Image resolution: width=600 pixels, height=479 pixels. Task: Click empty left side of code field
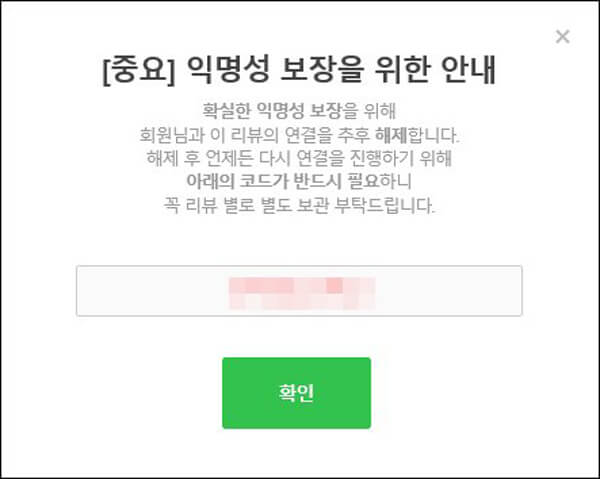(153, 291)
